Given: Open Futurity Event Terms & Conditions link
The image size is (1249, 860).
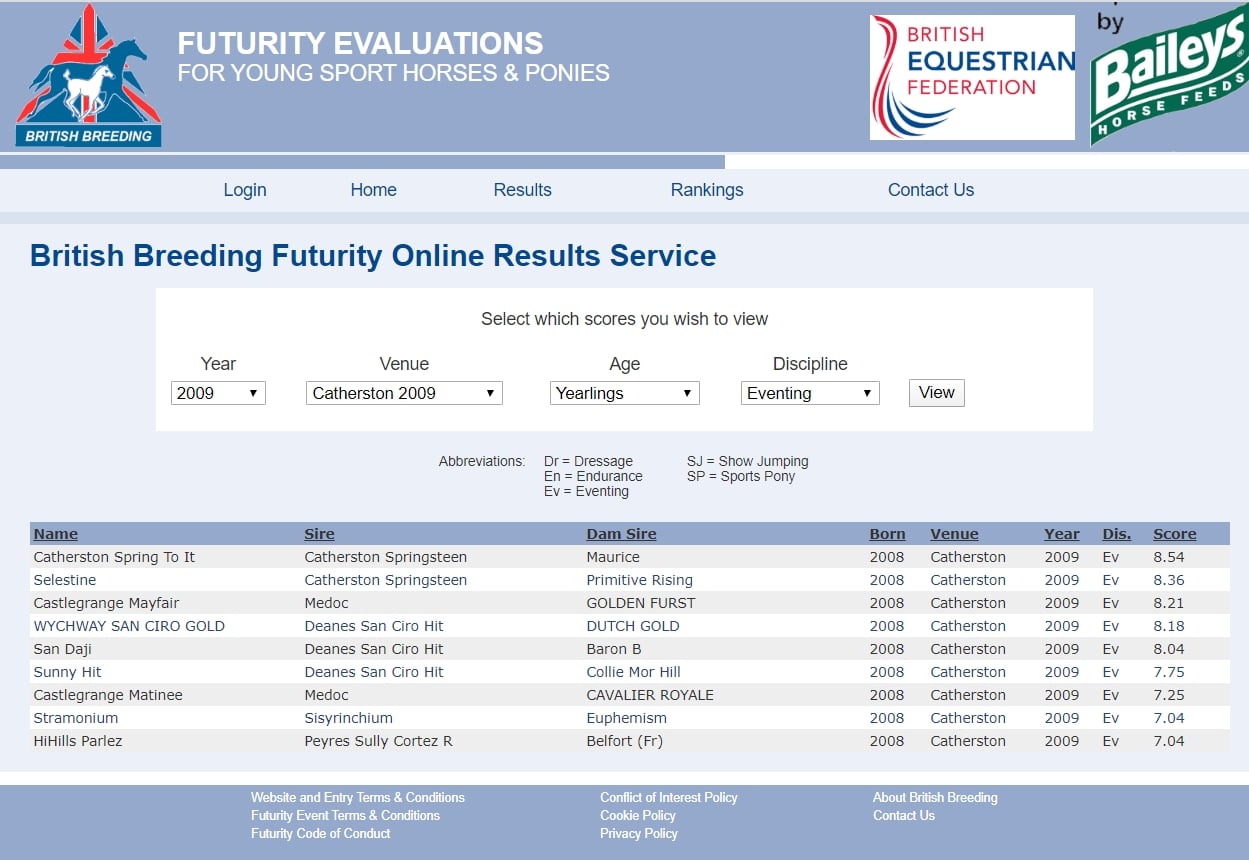Looking at the screenshot, I should point(345,815).
